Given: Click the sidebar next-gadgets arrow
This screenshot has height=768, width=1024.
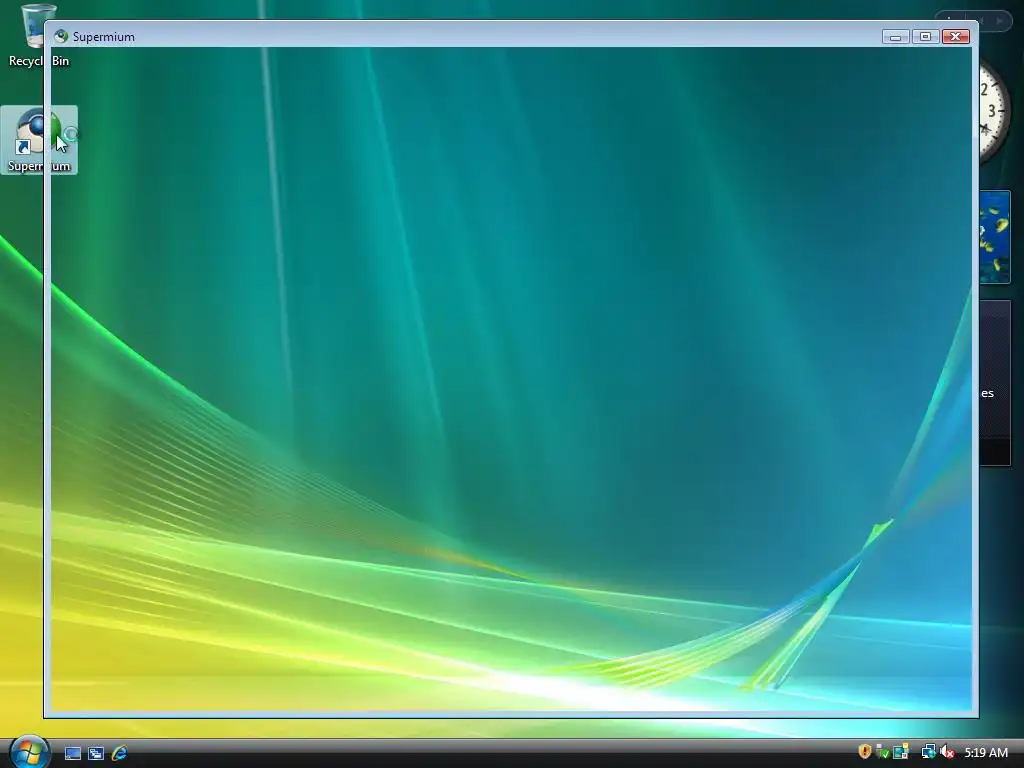Looking at the screenshot, I should click(1000, 21).
